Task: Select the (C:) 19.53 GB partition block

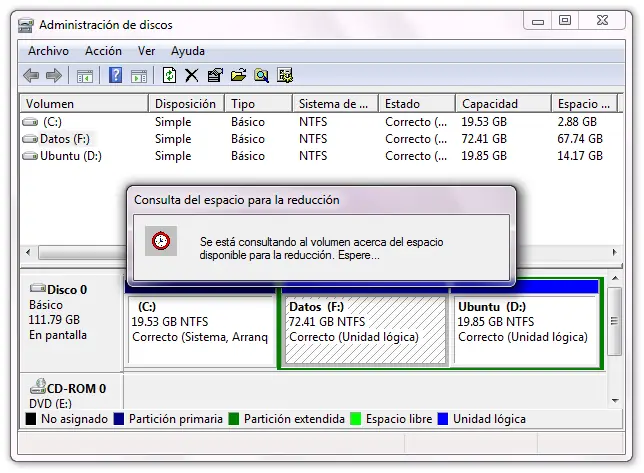Action: [x=200, y=329]
